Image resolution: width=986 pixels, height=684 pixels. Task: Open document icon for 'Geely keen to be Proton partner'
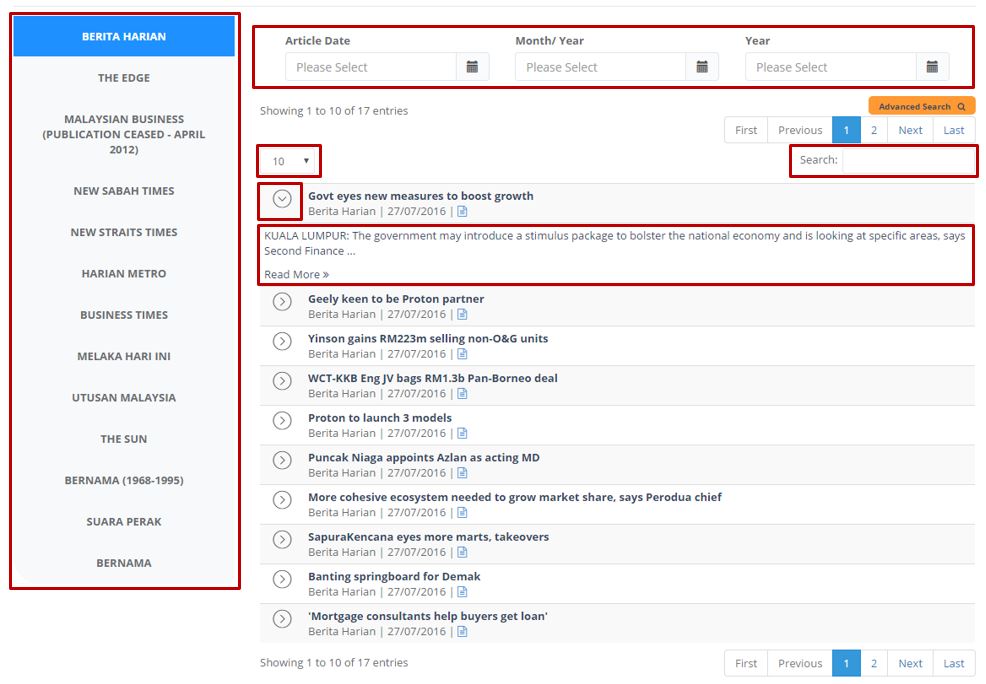point(462,315)
